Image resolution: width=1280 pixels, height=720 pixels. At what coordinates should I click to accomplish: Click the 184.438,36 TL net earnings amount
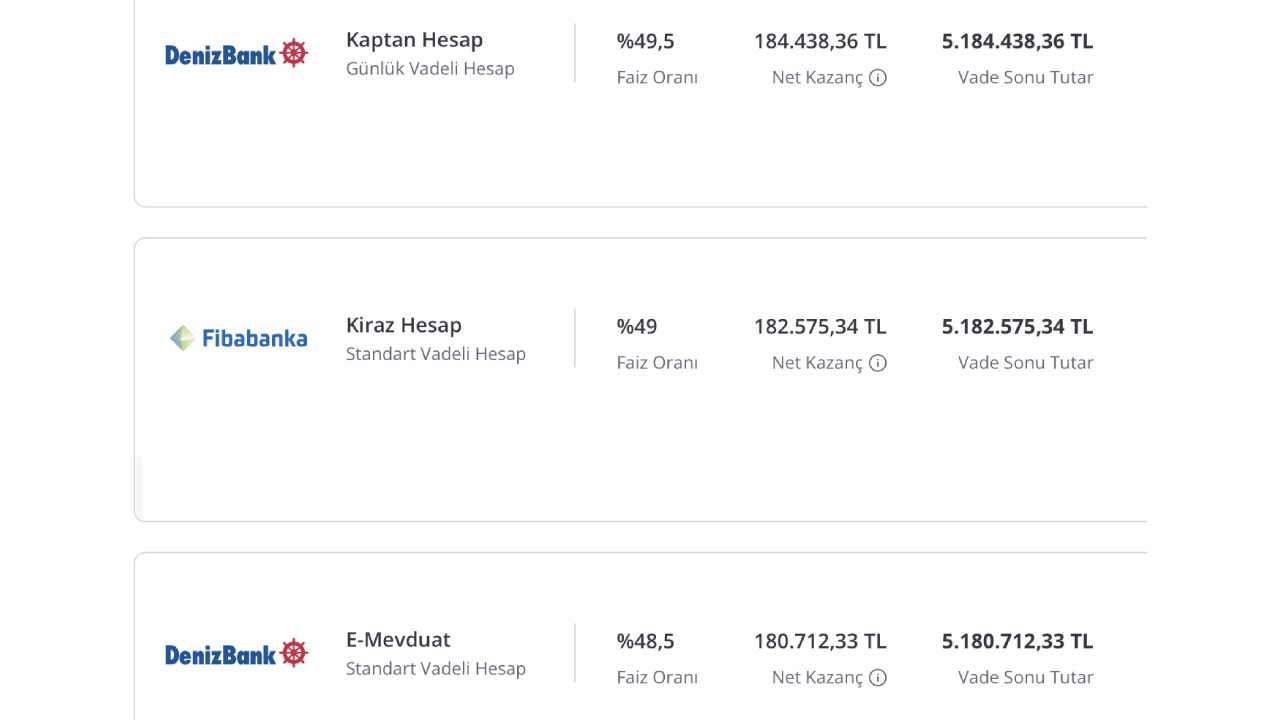coord(820,42)
